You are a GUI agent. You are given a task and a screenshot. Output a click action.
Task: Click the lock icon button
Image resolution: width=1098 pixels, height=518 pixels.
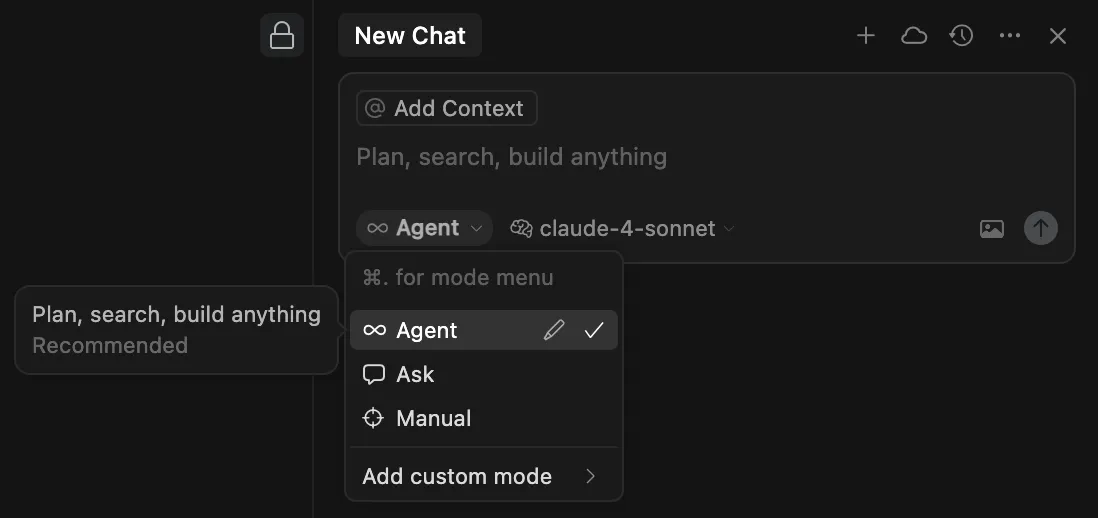click(282, 35)
